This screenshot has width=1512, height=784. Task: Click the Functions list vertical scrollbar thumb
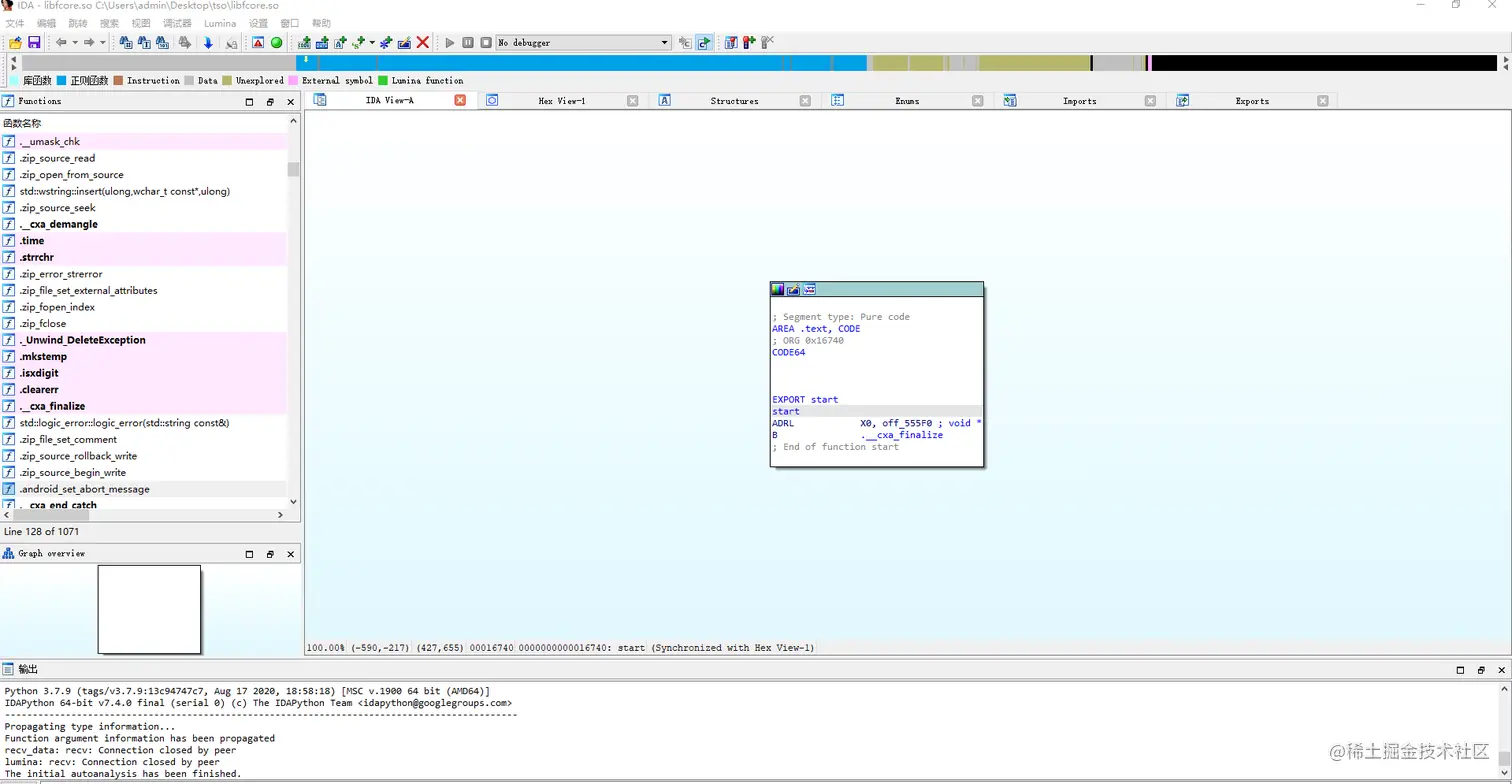[x=294, y=169]
